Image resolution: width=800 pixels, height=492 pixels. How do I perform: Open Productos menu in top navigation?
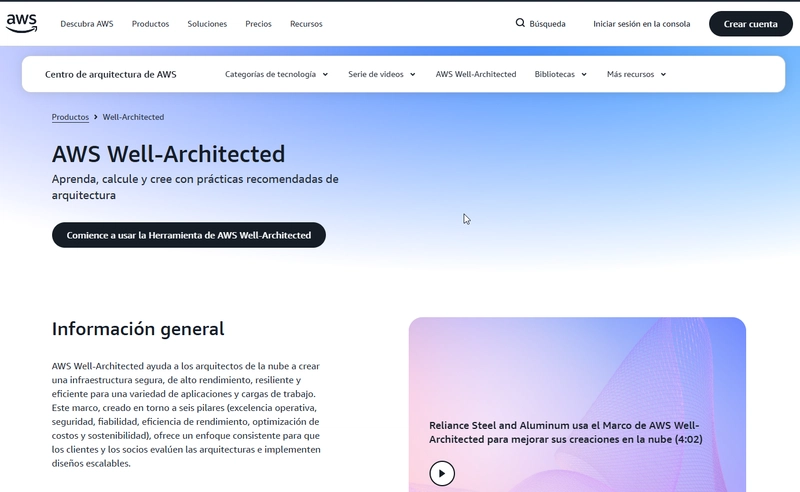(x=150, y=24)
